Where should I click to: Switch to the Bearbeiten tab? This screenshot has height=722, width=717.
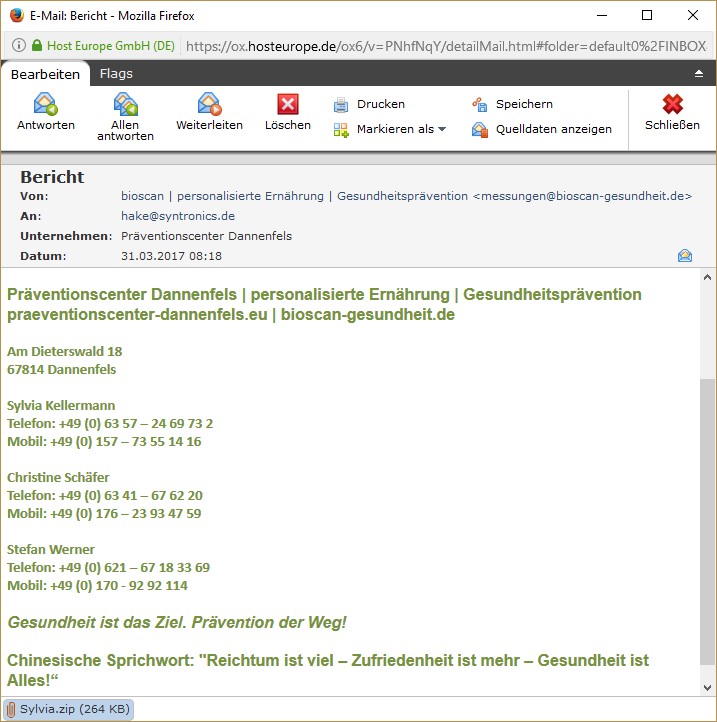[45, 74]
